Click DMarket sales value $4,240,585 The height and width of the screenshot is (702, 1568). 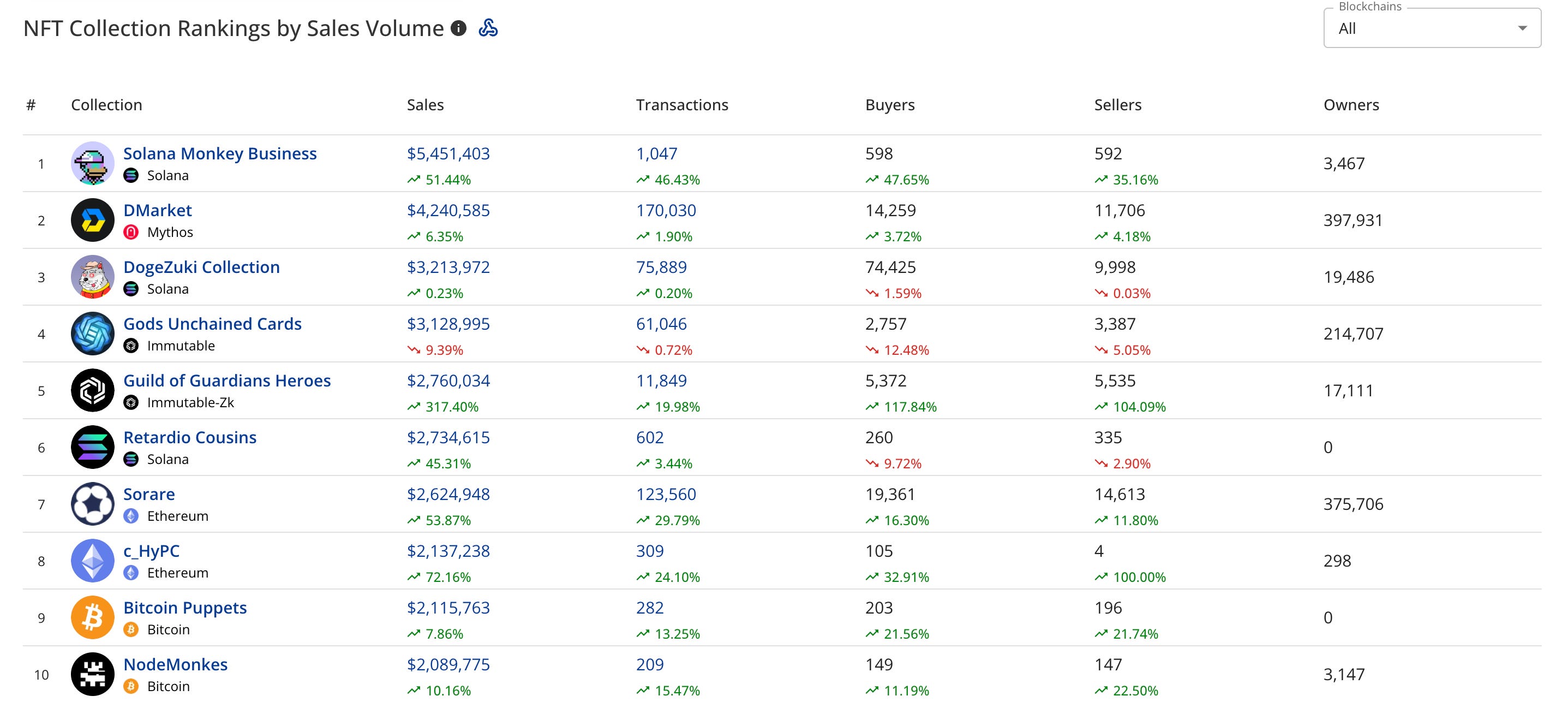pos(448,210)
